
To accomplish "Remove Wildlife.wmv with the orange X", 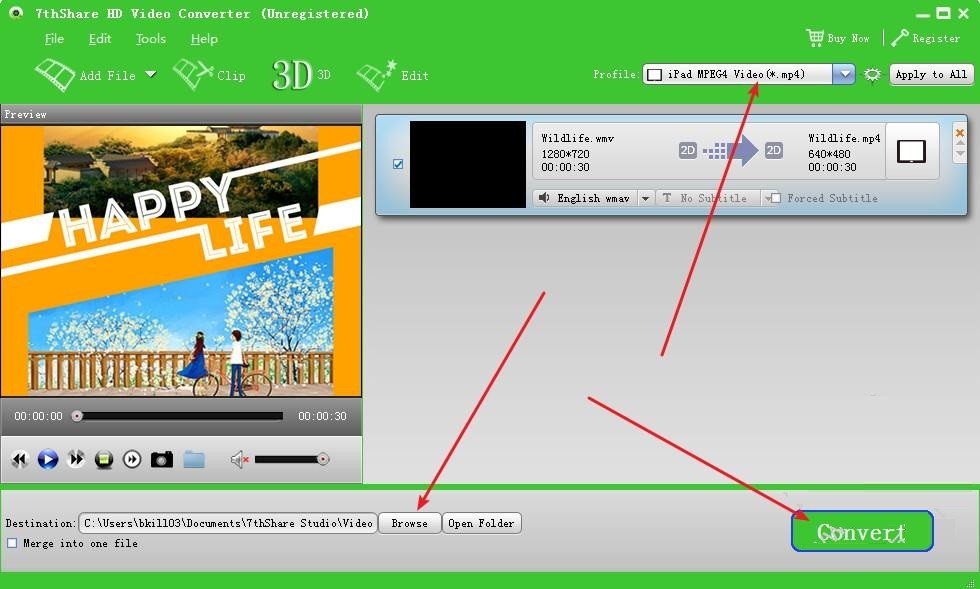I will coord(959,133).
